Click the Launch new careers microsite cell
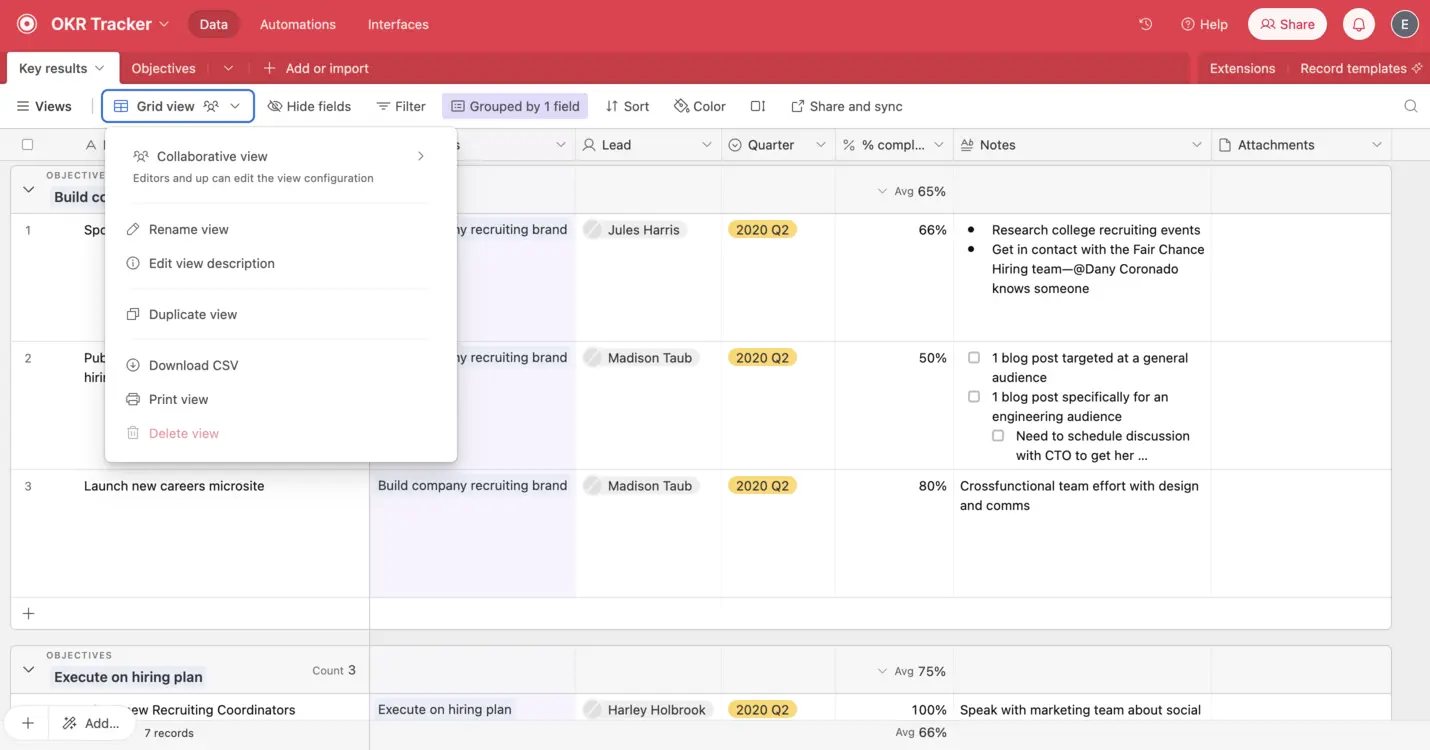This screenshot has width=1430, height=750. [174, 486]
